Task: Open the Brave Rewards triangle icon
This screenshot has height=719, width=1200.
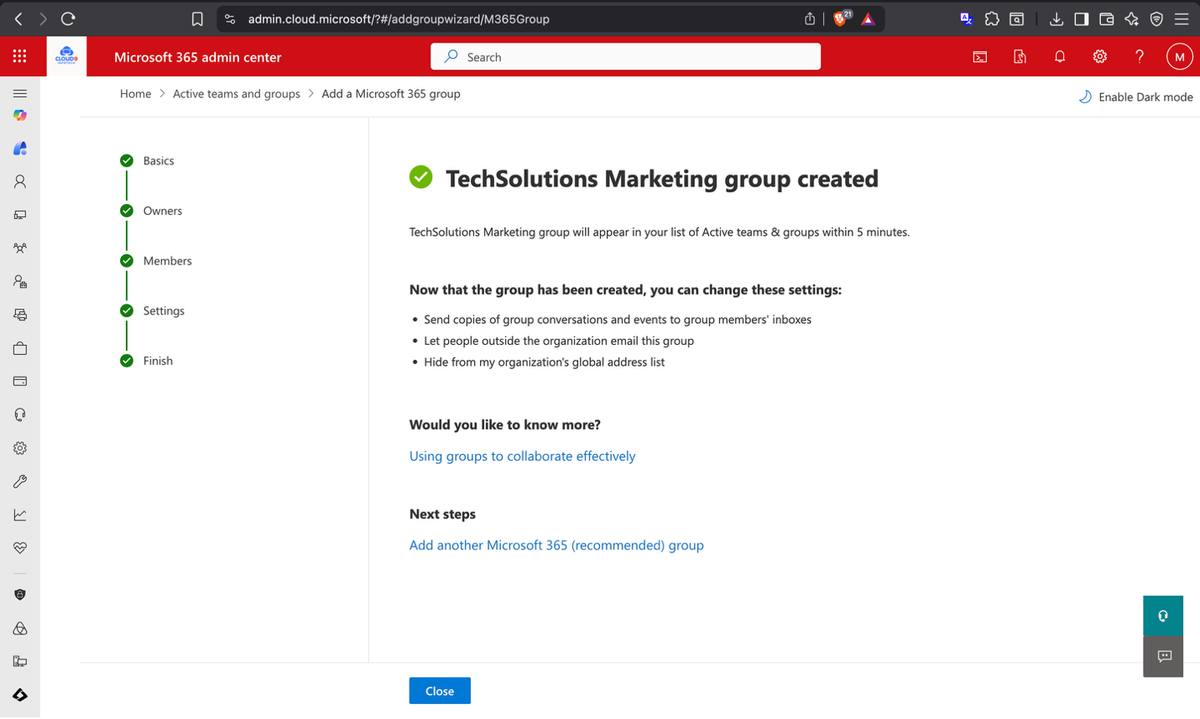Action: pos(868,19)
